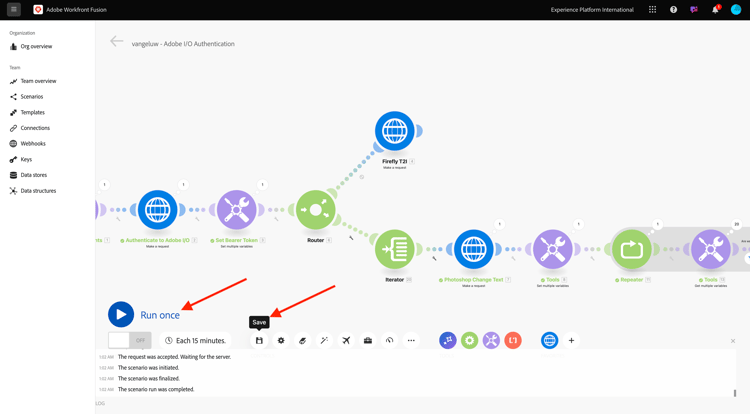750x414 pixels.
Task: Click operations bubble above Authenticate to Adobe I/O
Action: click(x=183, y=185)
